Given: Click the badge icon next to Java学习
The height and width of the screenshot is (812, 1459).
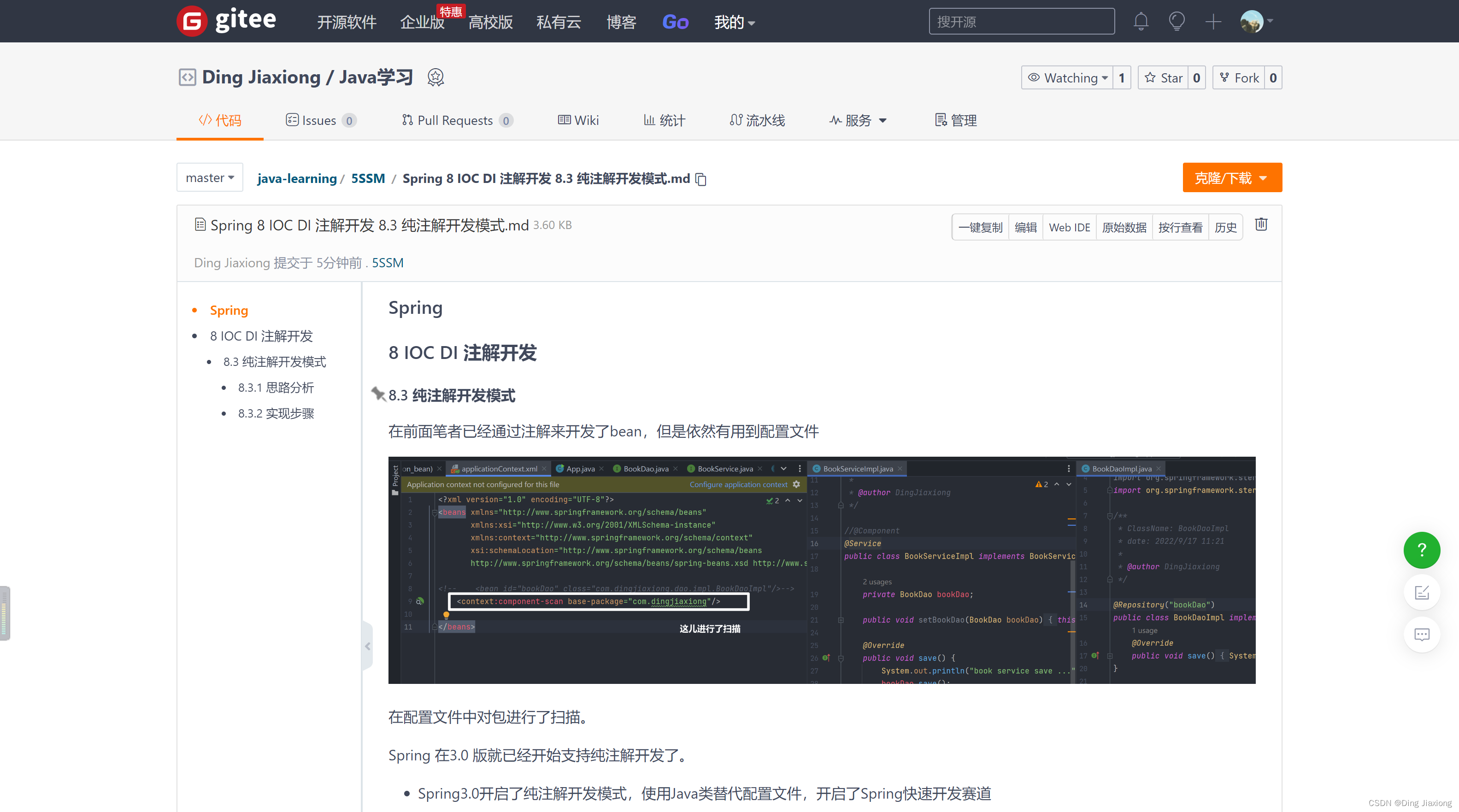Looking at the screenshot, I should tap(435, 77).
